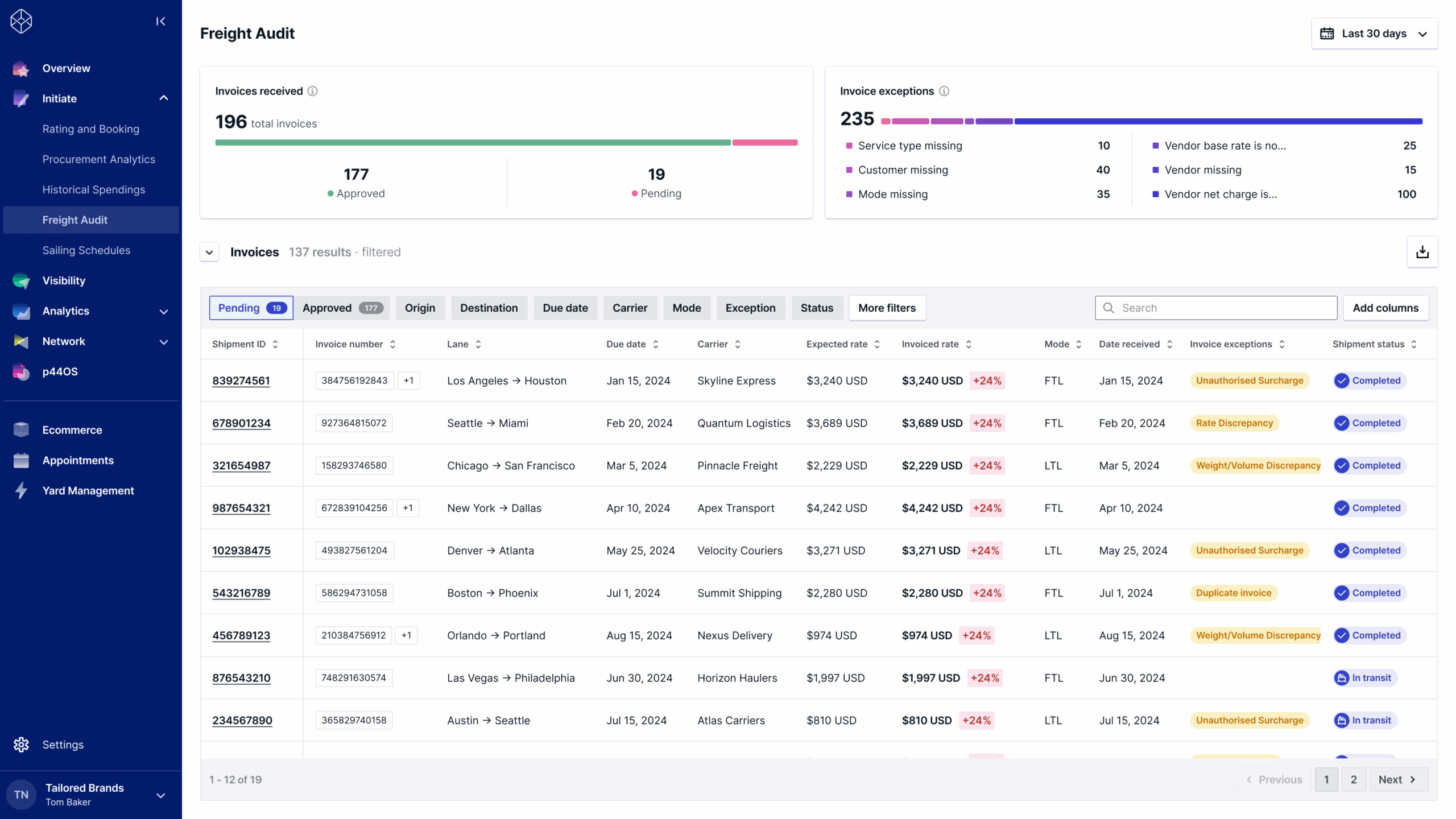The image size is (1456, 819).
Task: Click the Add columns button
Action: 1385,308
